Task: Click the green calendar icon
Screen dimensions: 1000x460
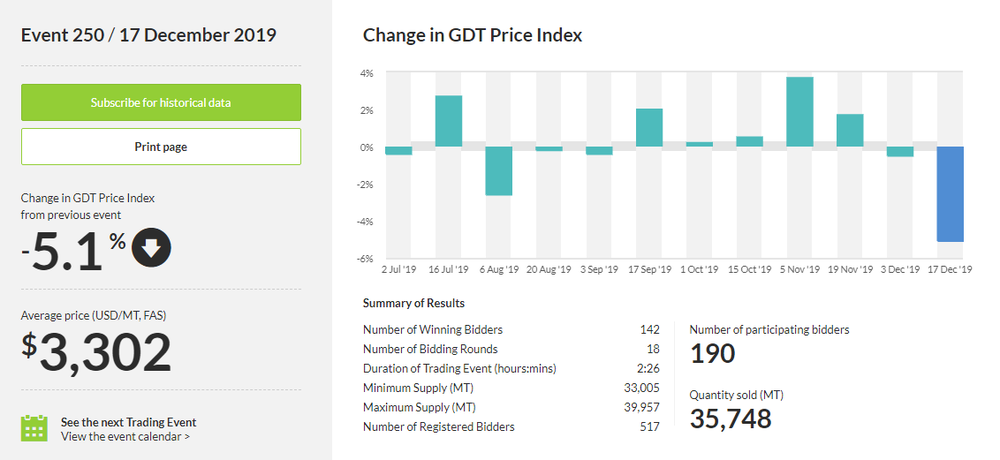Action: coord(35,428)
